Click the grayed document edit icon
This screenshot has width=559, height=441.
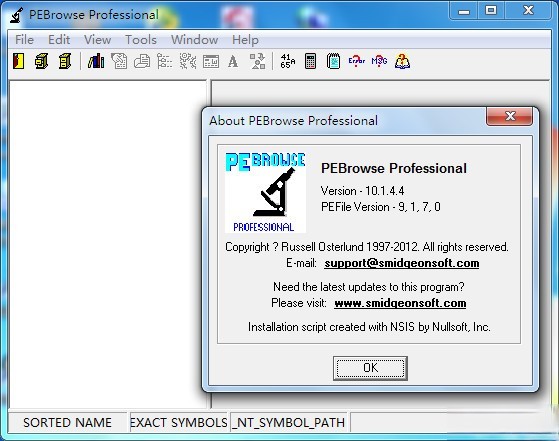[119, 61]
